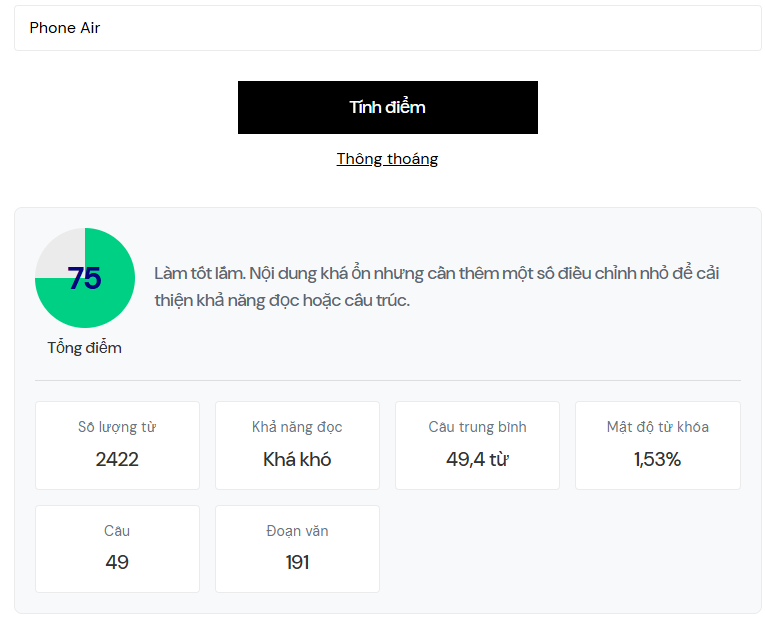Click the "Tổng điểm" label under the chart
The width and height of the screenshot is (765, 617).
pyautogui.click(x=85, y=348)
